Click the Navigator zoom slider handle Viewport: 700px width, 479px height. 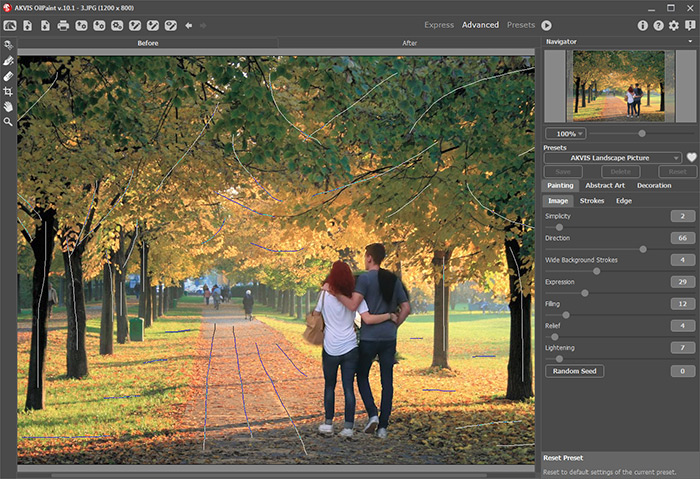click(x=642, y=133)
